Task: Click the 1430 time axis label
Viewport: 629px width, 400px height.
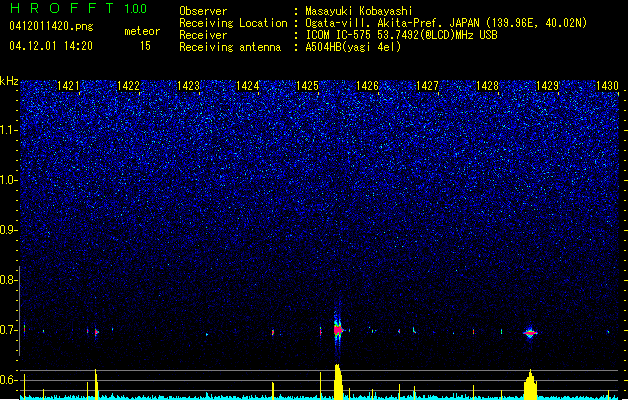Action: (607, 86)
